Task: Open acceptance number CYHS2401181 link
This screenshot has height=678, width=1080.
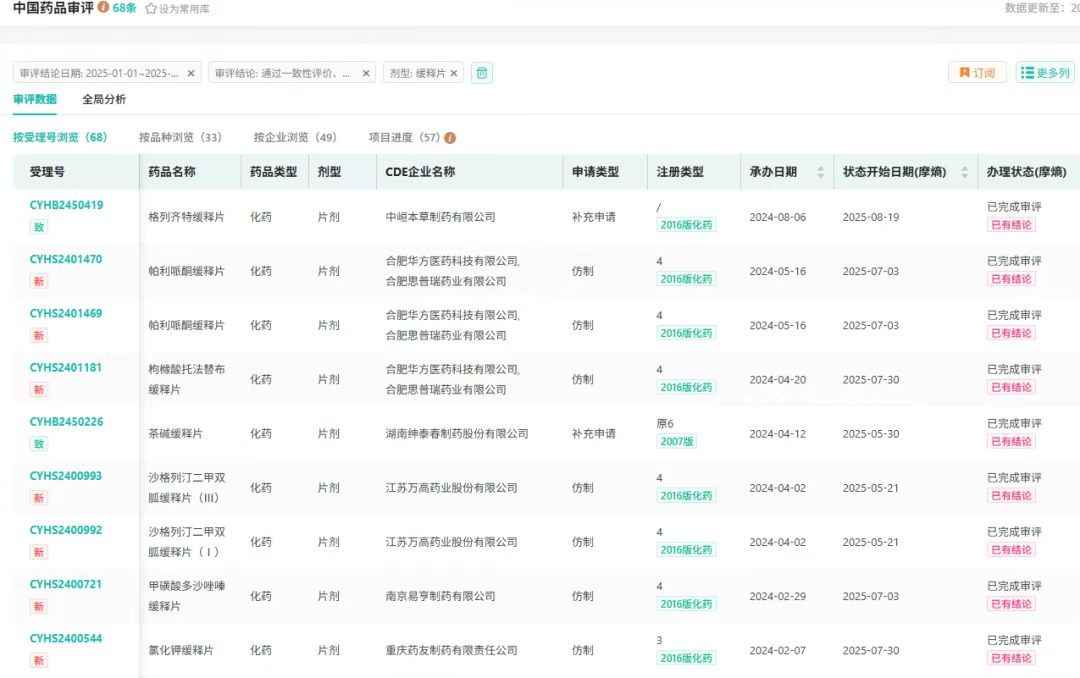Action: tap(66, 367)
